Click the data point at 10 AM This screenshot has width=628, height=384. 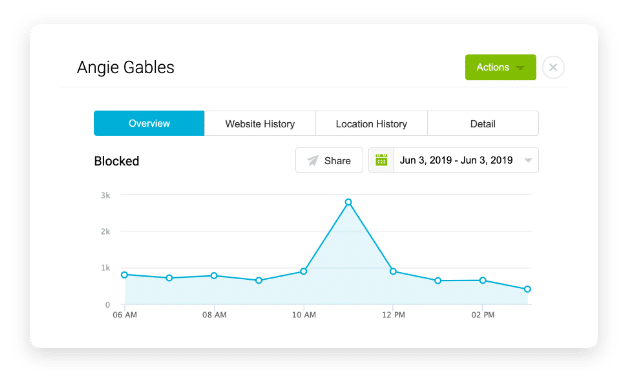[304, 271]
